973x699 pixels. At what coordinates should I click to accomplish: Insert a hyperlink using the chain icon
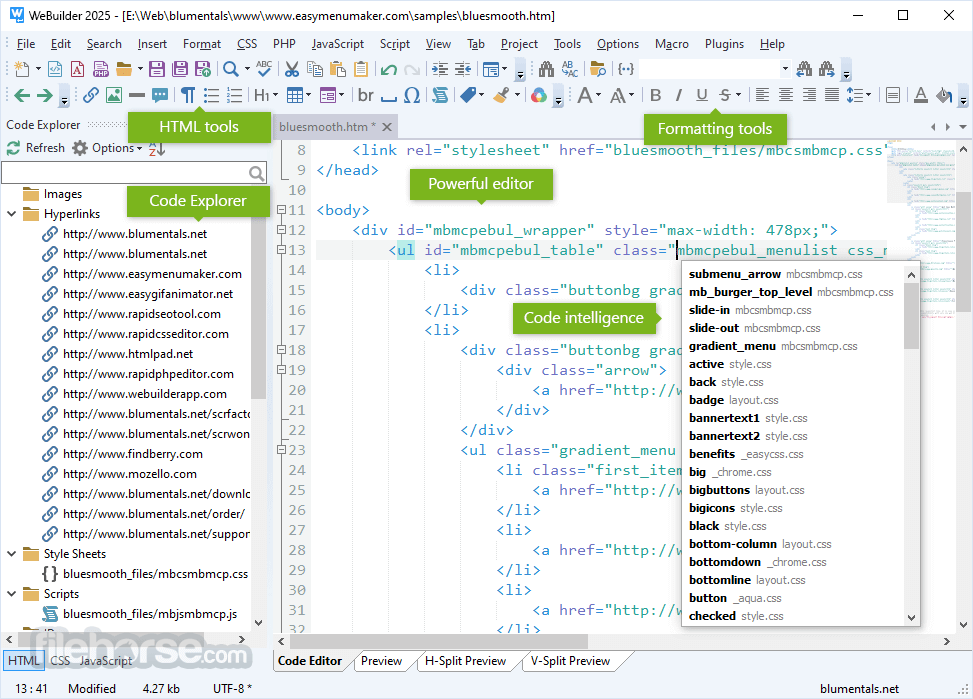[91, 96]
